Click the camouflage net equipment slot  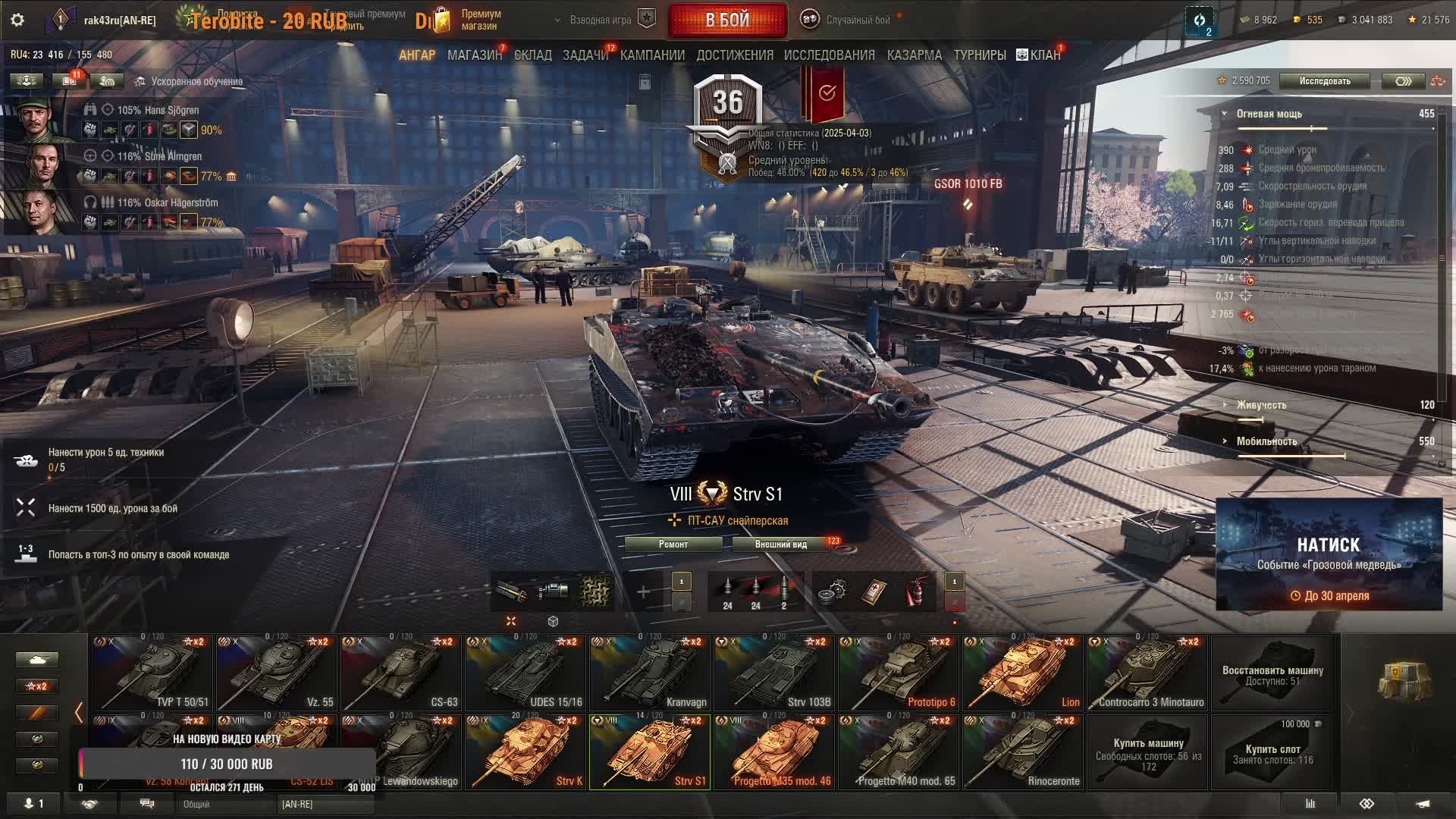(x=595, y=592)
